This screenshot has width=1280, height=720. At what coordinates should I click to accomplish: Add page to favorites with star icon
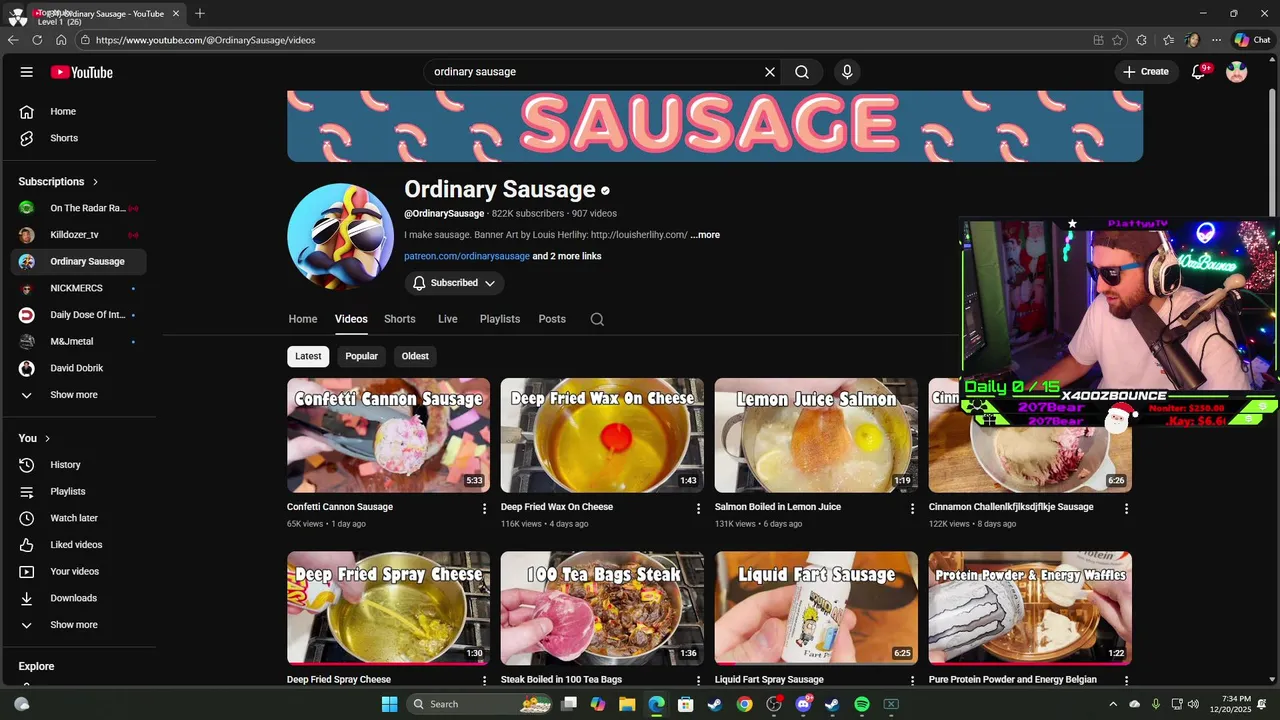[1117, 40]
